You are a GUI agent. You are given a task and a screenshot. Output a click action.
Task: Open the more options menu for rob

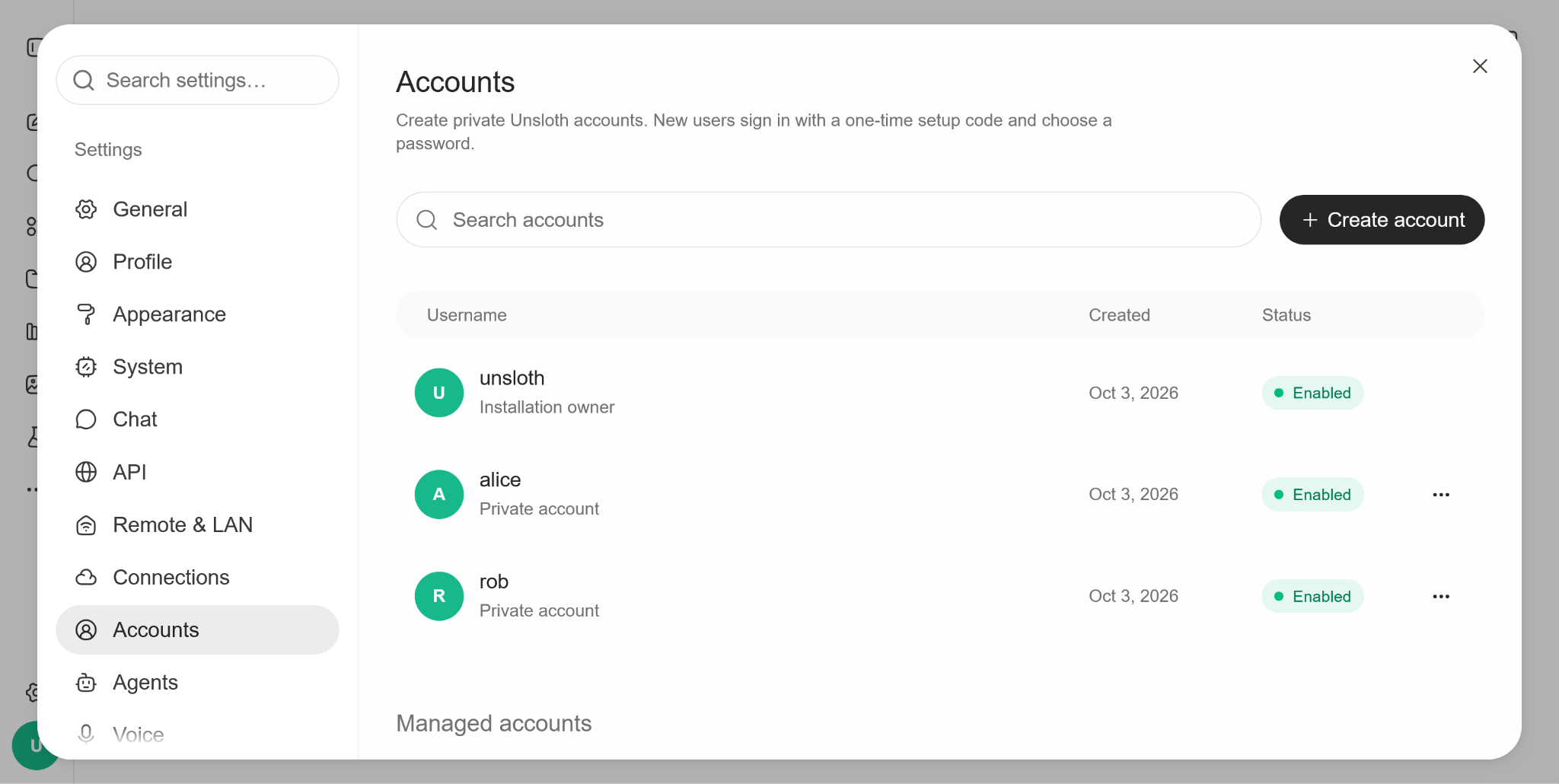point(1441,597)
